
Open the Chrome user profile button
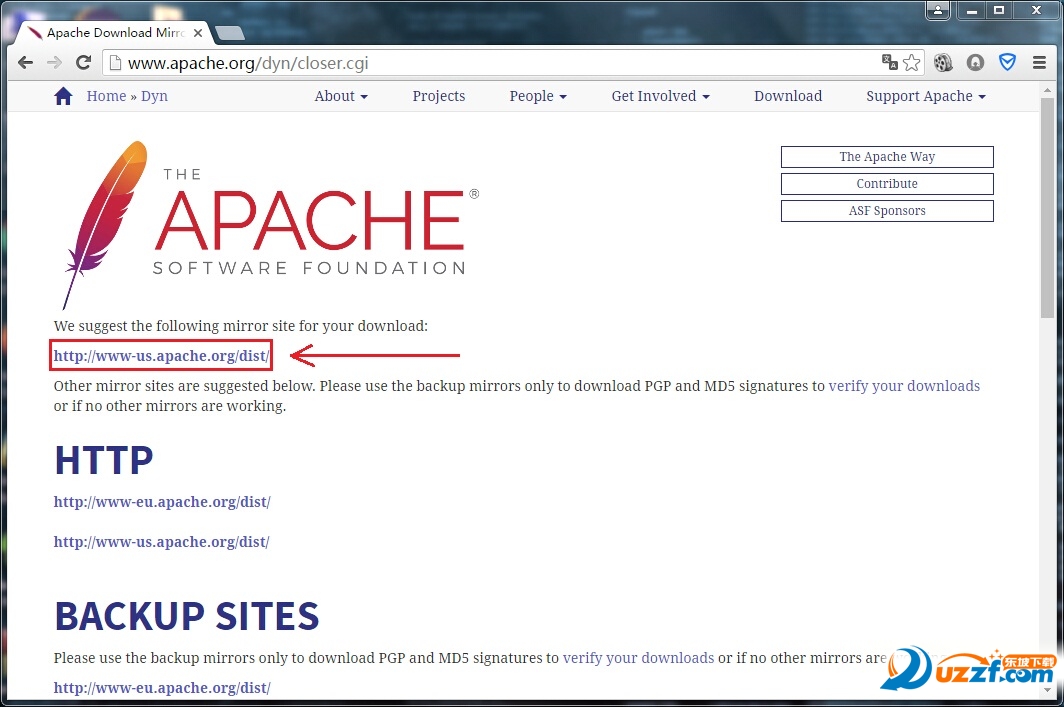(x=937, y=11)
